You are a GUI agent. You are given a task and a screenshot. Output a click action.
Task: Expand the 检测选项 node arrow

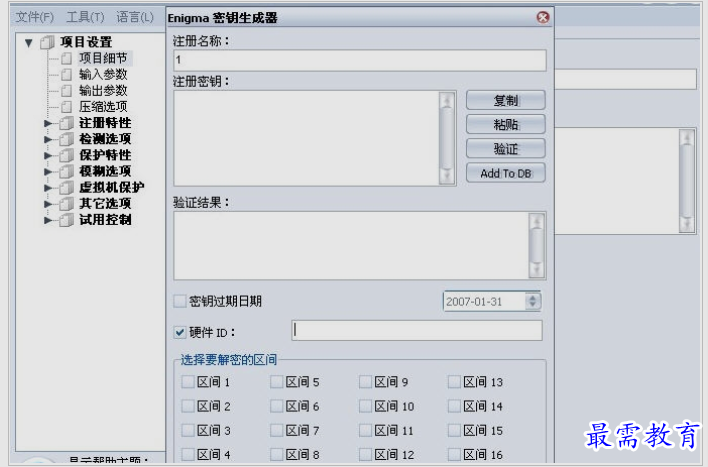[x=48, y=139]
